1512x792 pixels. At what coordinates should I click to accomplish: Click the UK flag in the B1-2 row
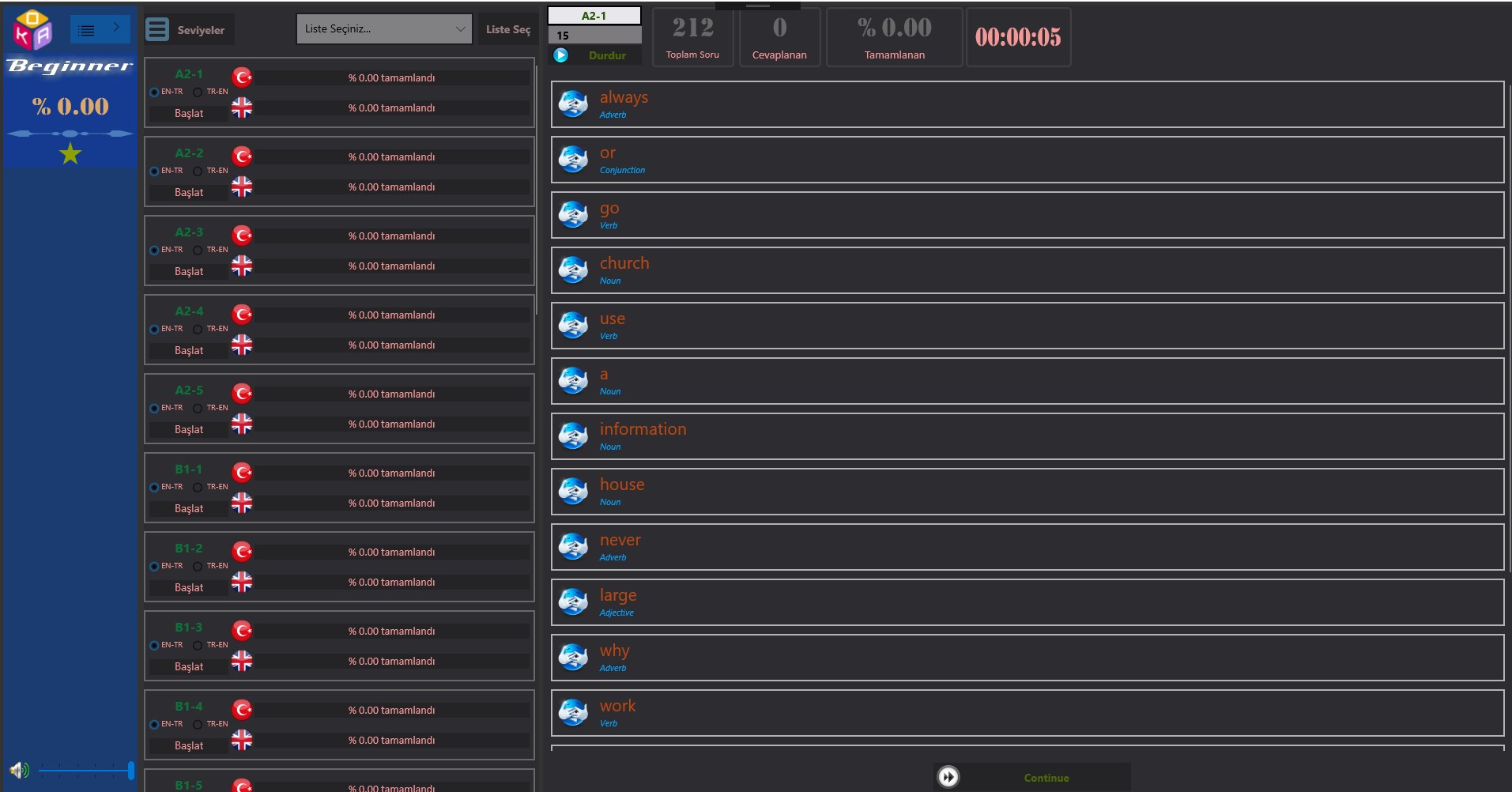pyautogui.click(x=242, y=582)
